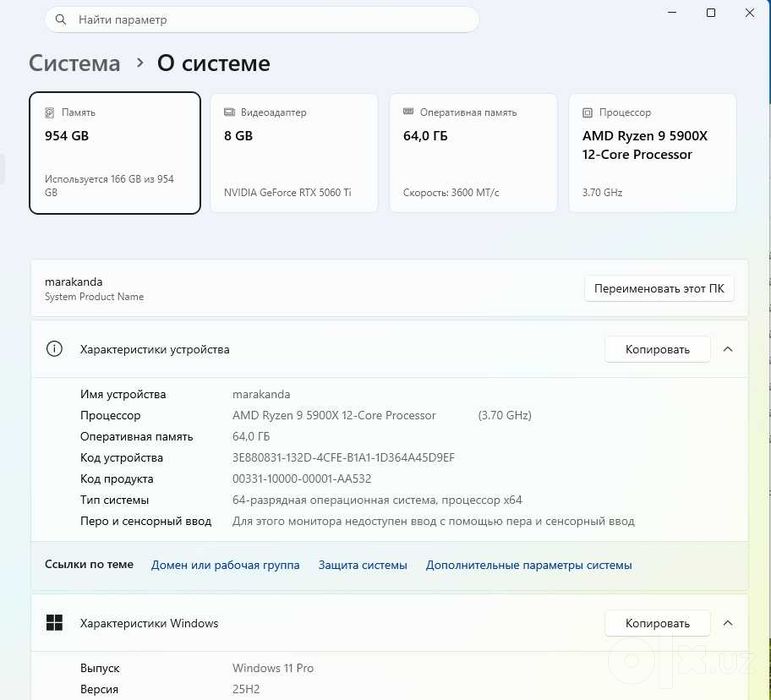This screenshot has height=700, width=771.
Task: Copy device specifications with 'Копировать'
Action: (x=657, y=350)
